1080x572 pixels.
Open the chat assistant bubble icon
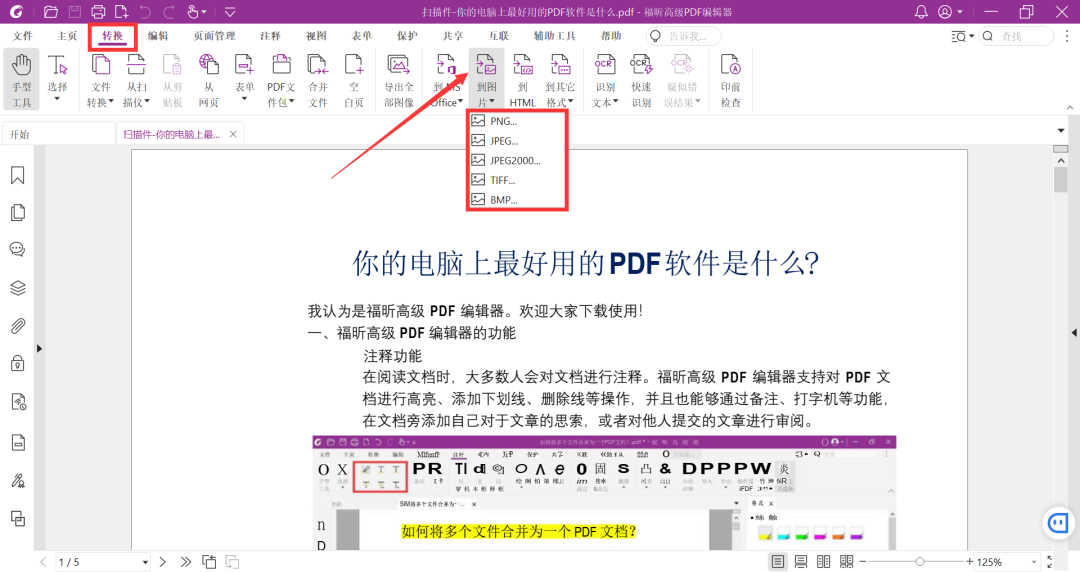(1058, 523)
